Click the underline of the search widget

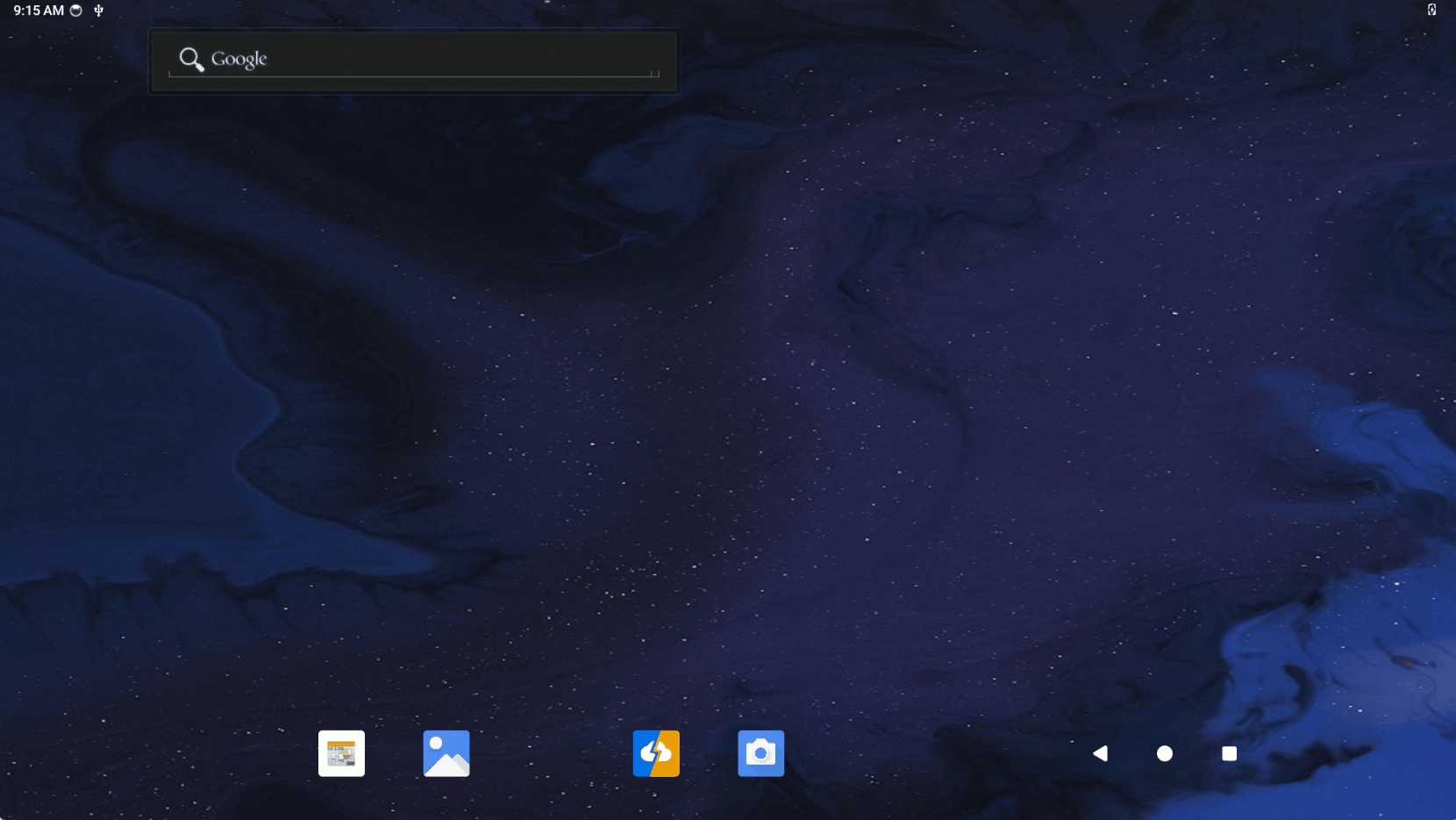pyautogui.click(x=412, y=77)
